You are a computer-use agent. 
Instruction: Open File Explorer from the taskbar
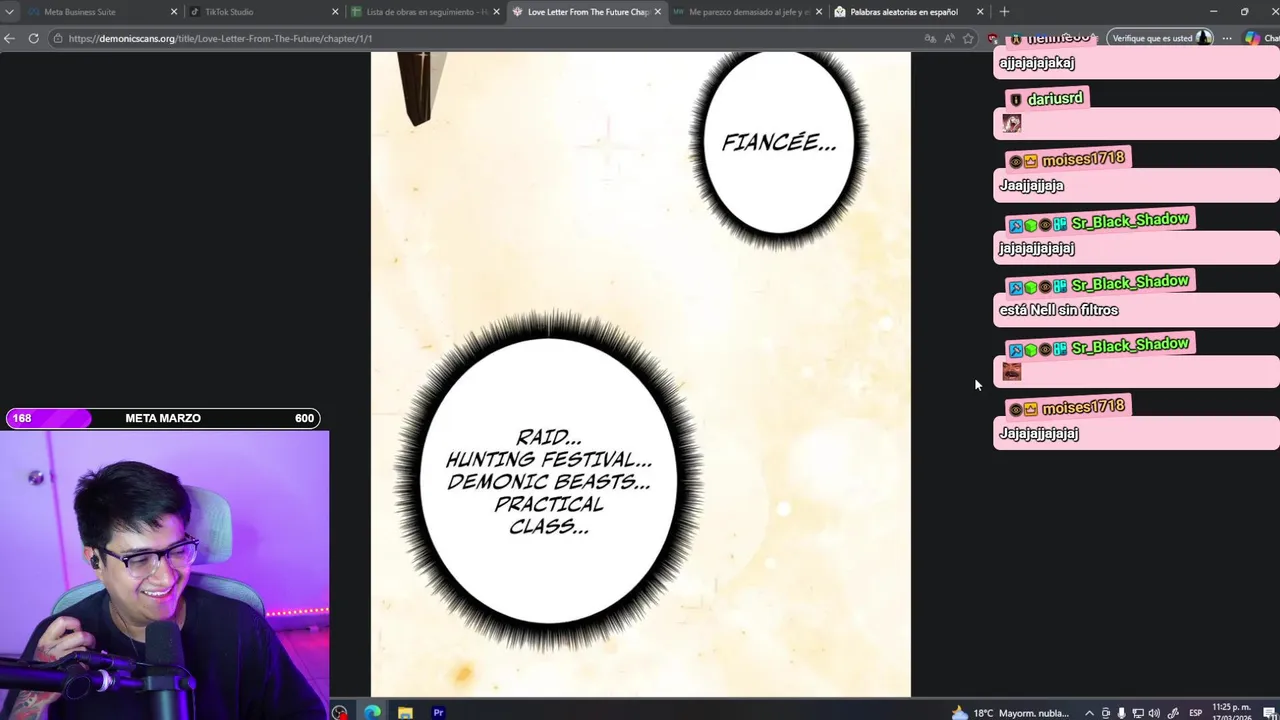(x=405, y=713)
